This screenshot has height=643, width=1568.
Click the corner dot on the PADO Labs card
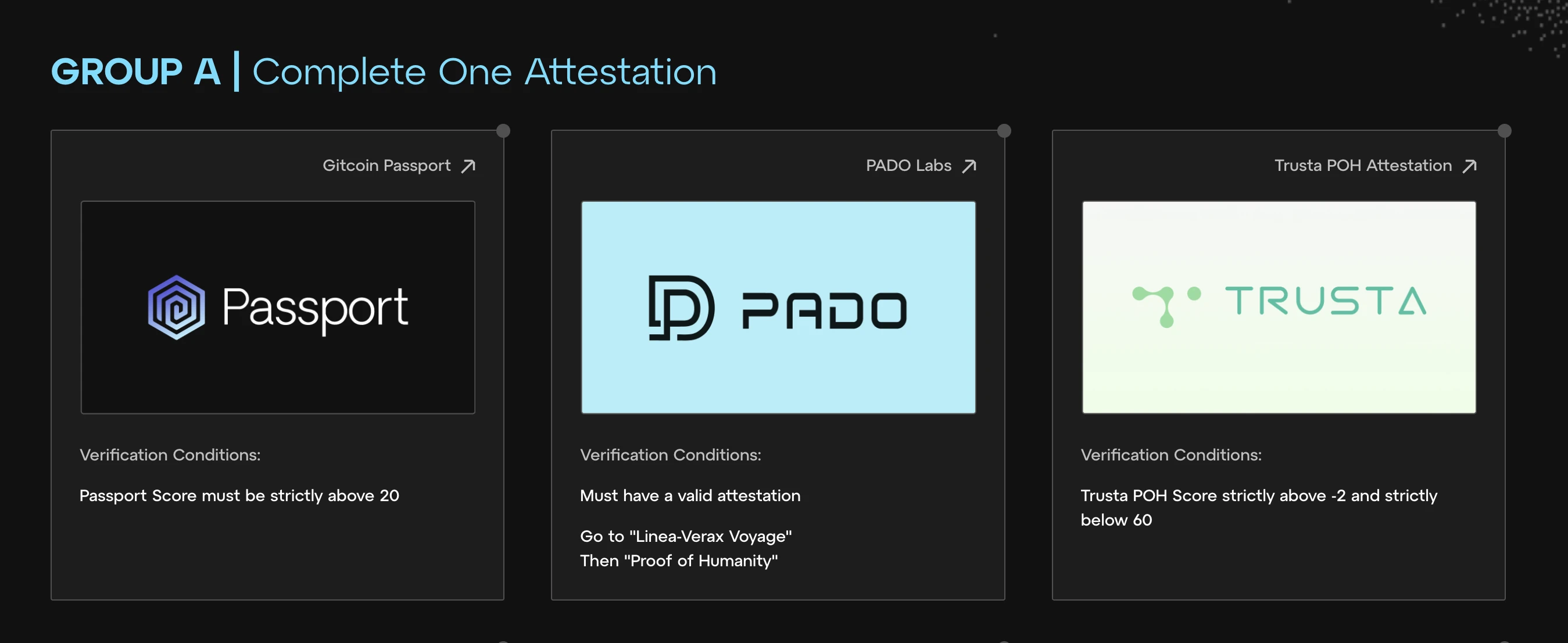(x=1004, y=131)
